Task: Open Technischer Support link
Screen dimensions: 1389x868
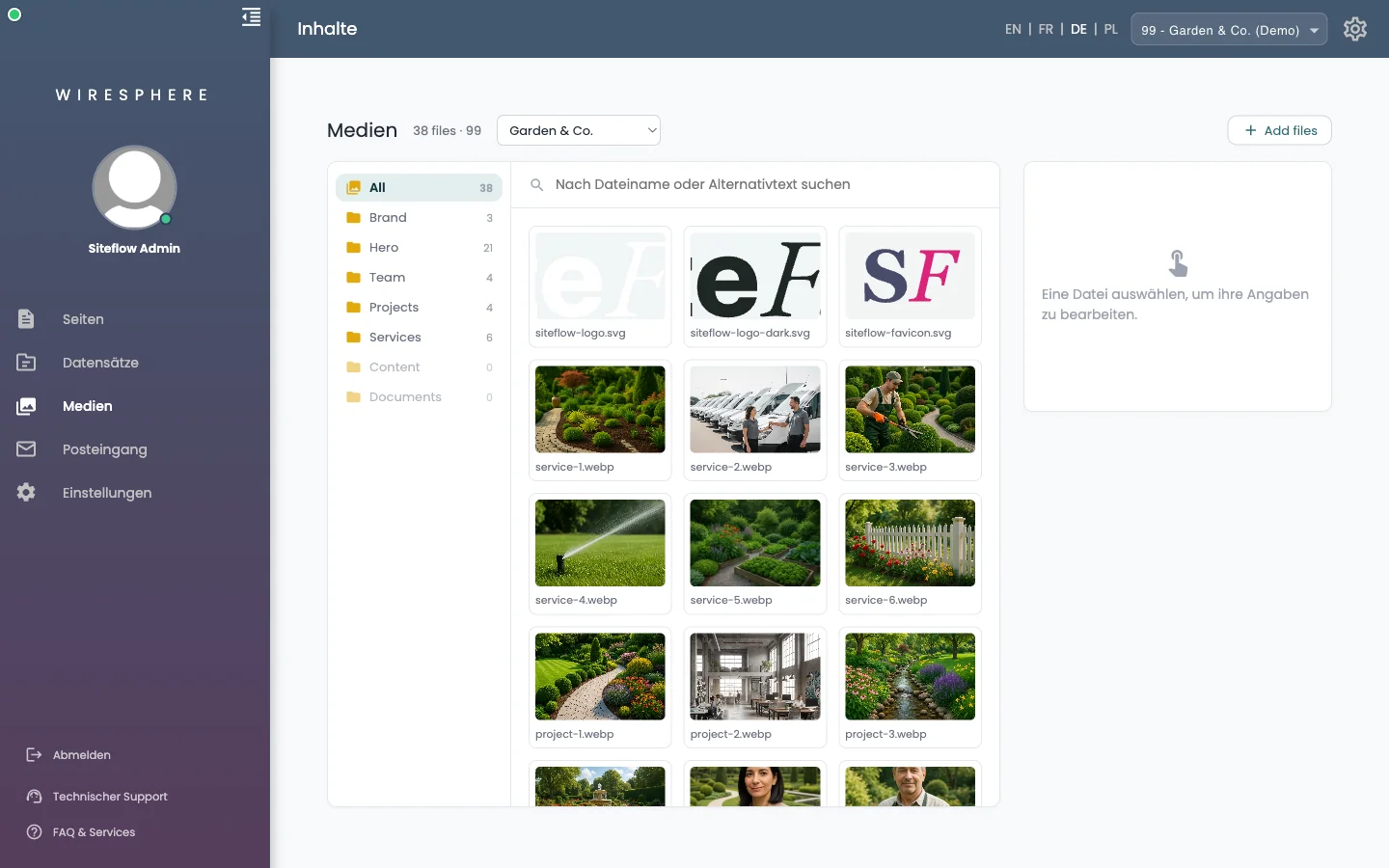Action: point(110,797)
